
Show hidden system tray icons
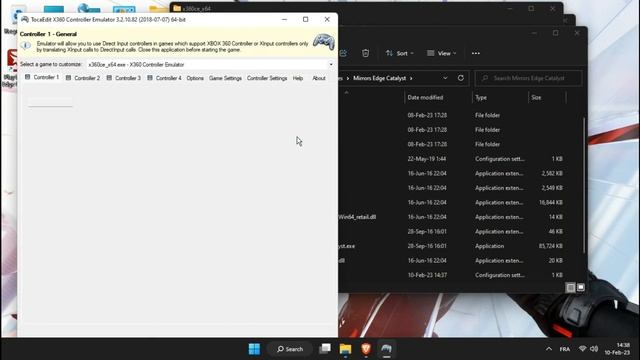click(549, 349)
